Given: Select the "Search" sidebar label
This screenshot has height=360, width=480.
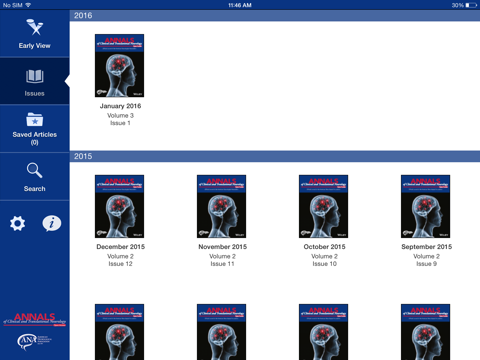Looking at the screenshot, I should [35, 189].
